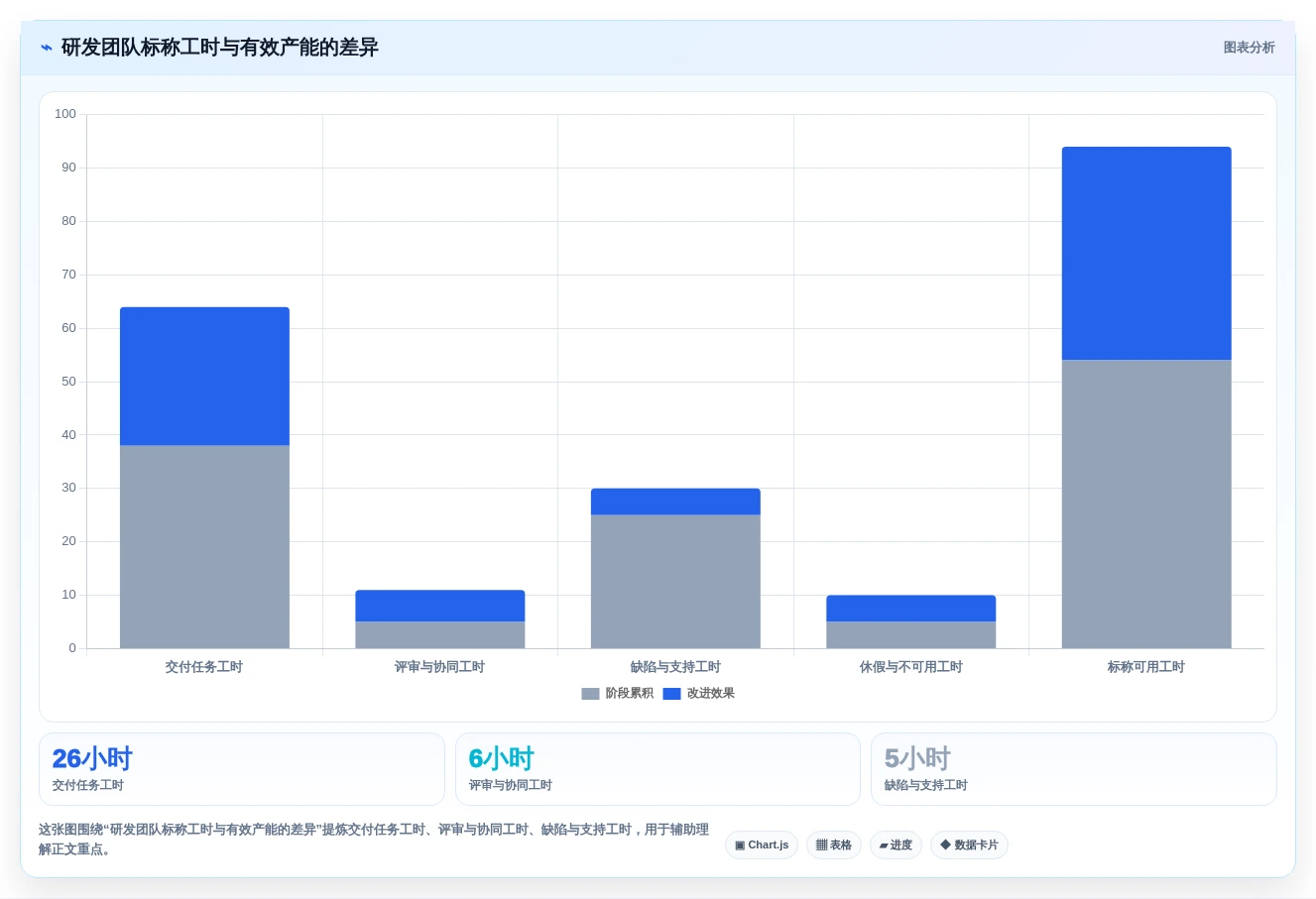
Task: Click the y-axis value 100
Action: point(65,114)
